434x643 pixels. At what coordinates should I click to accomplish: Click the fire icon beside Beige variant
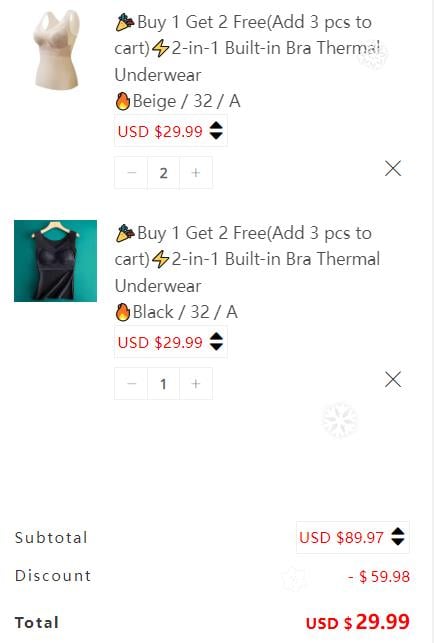pyautogui.click(x=123, y=101)
